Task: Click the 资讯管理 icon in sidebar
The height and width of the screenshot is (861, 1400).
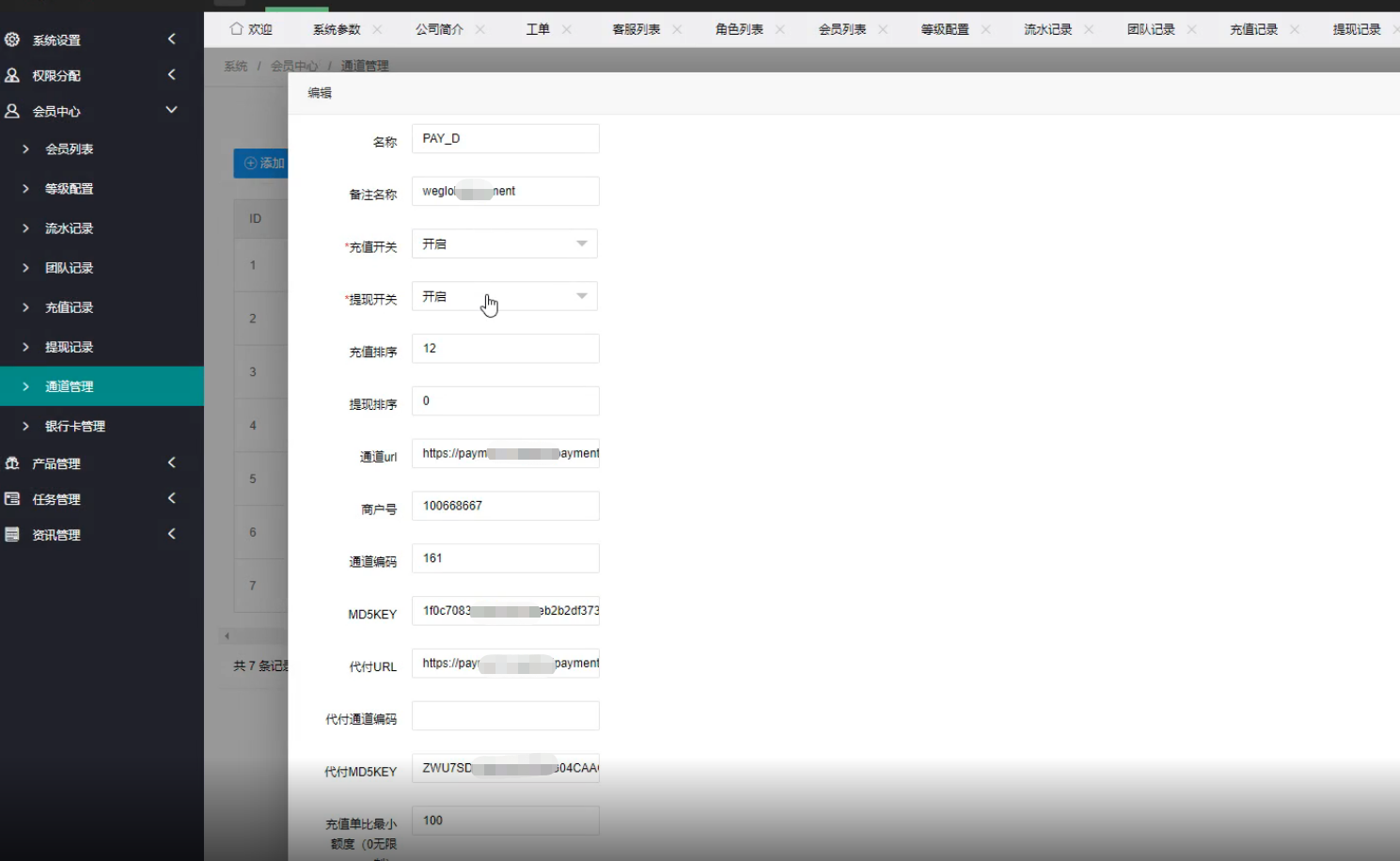Action: (x=12, y=535)
